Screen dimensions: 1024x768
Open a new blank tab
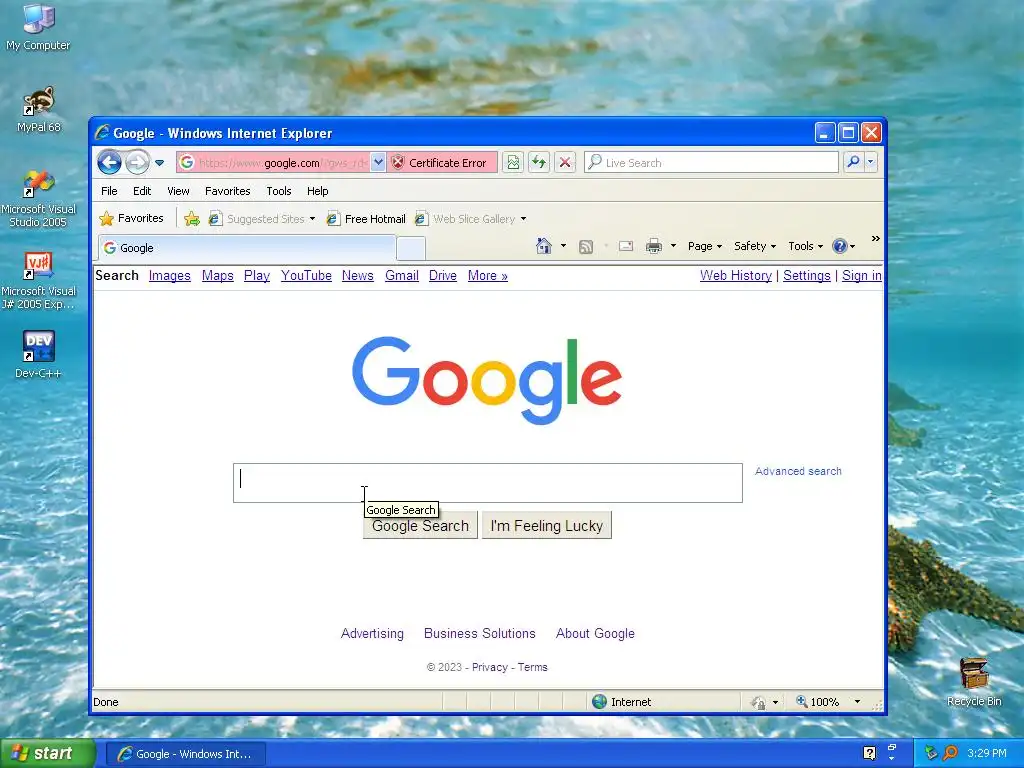click(411, 249)
